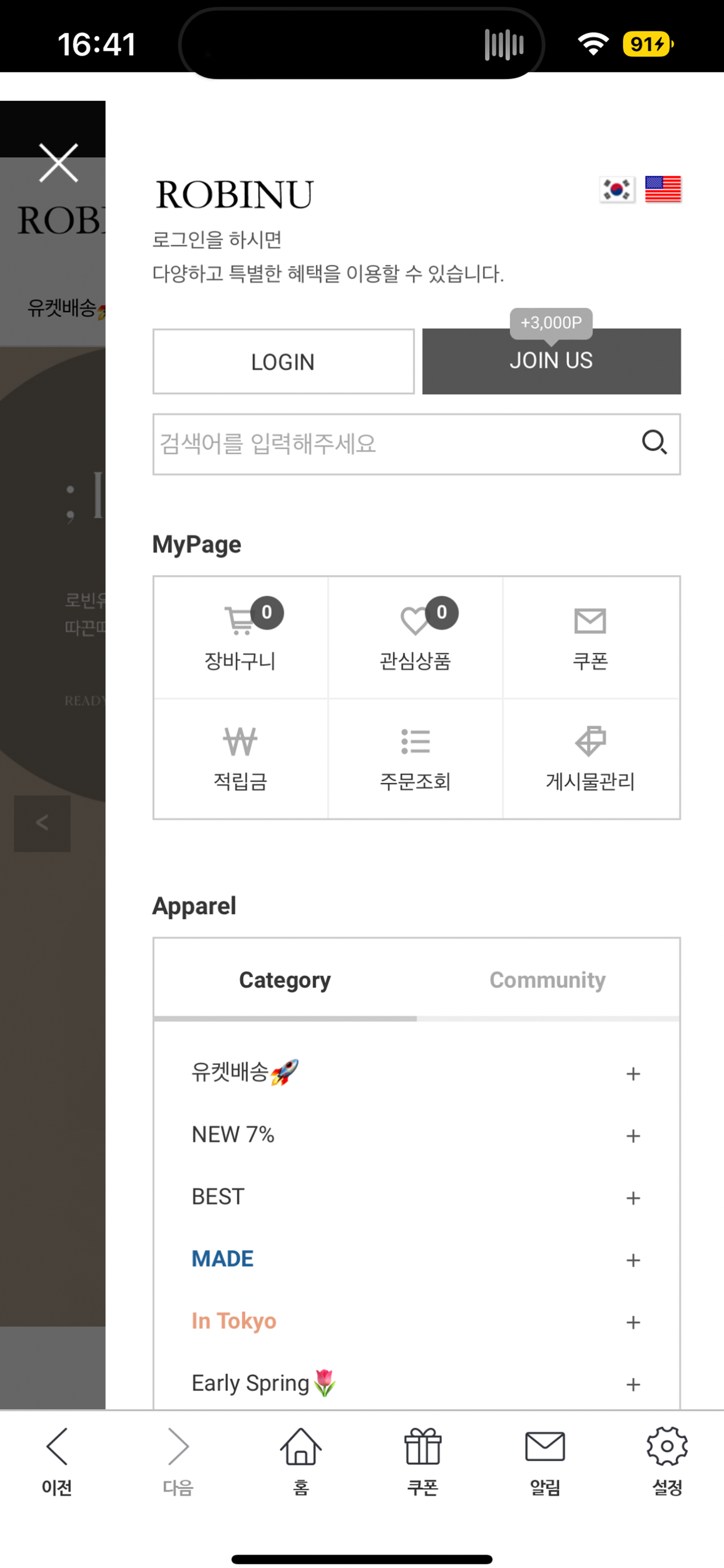Expand the BEST category plus
The width and height of the screenshot is (724, 1568).
click(632, 1198)
